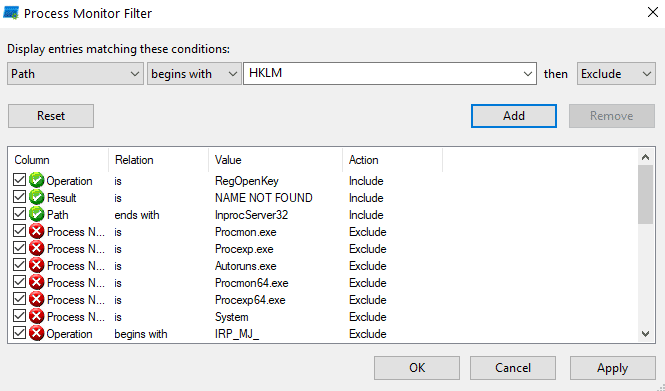
Task: Select the IRP_MJ_ value cell
Action: [237, 334]
